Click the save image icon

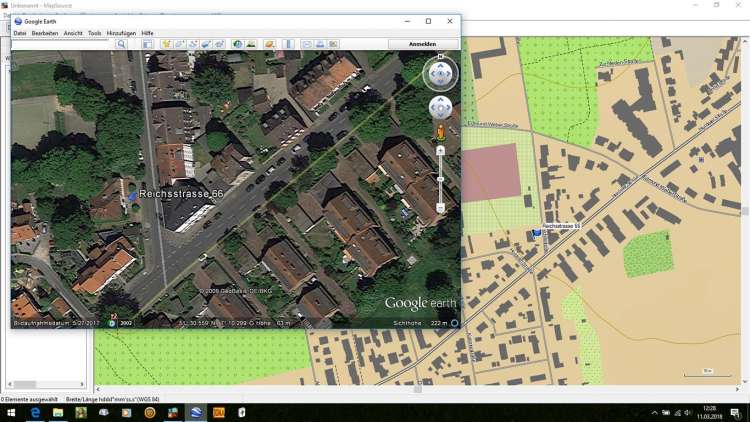[x=333, y=44]
